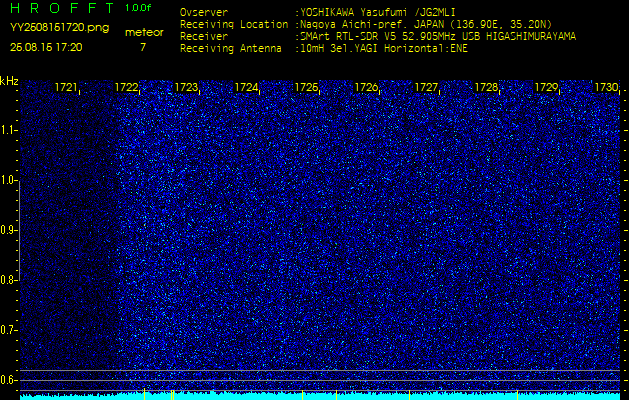This screenshot has width=629, height=400.
Task: Click the 1728 time label
Action: point(486,87)
